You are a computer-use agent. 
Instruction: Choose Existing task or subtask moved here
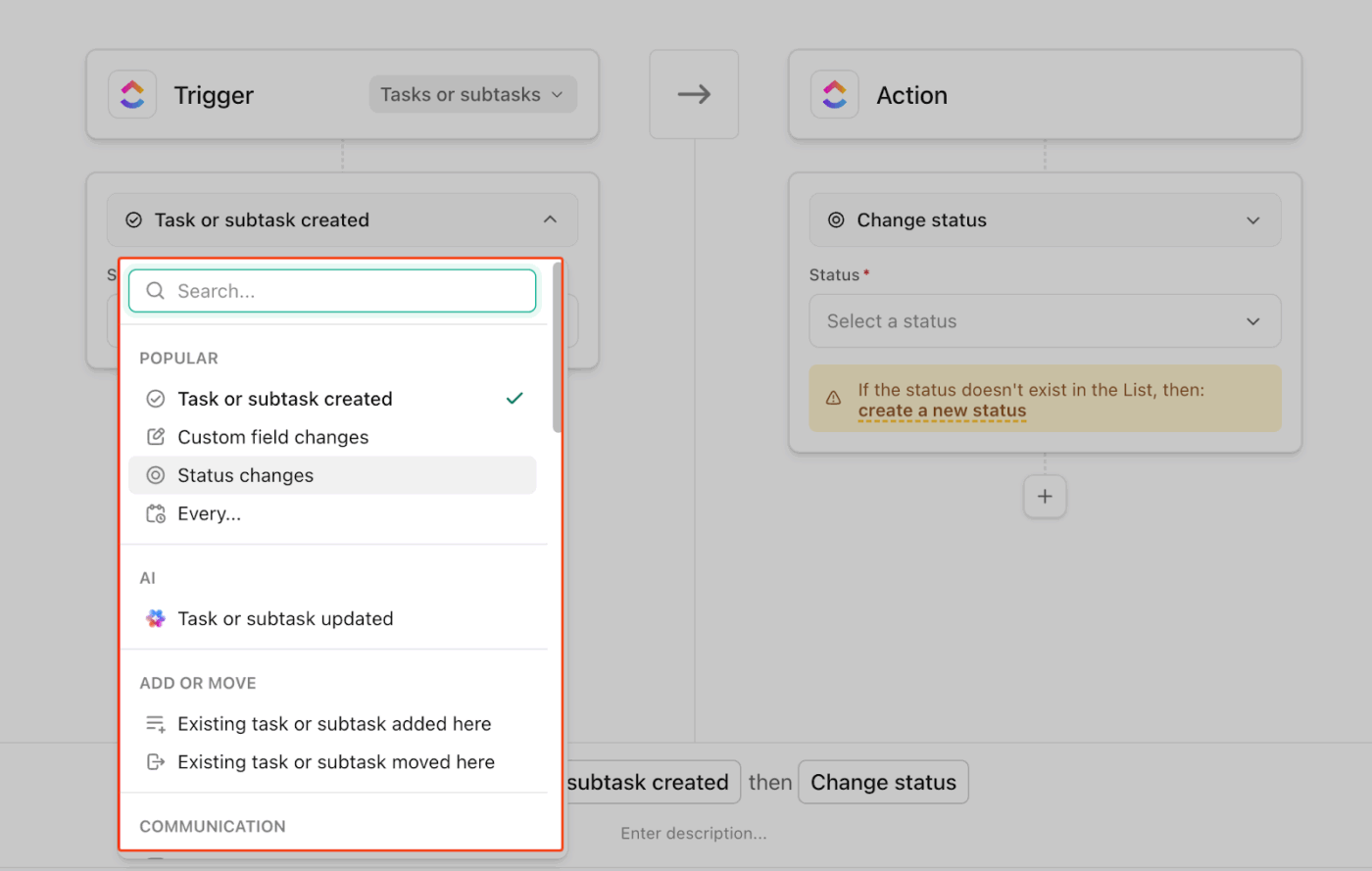click(336, 761)
